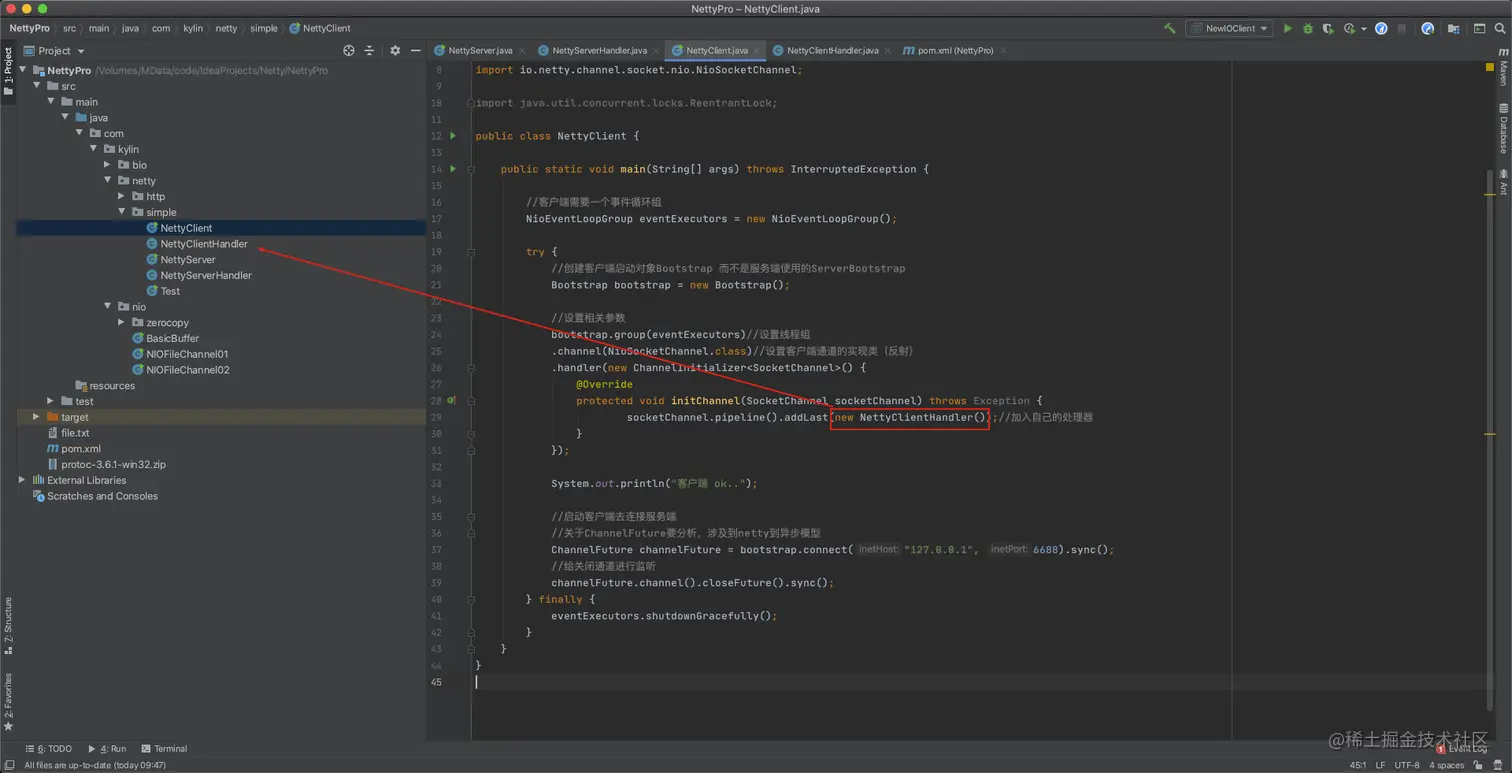
Task: Start debugging with the green bug icon
Action: pos(1307,28)
